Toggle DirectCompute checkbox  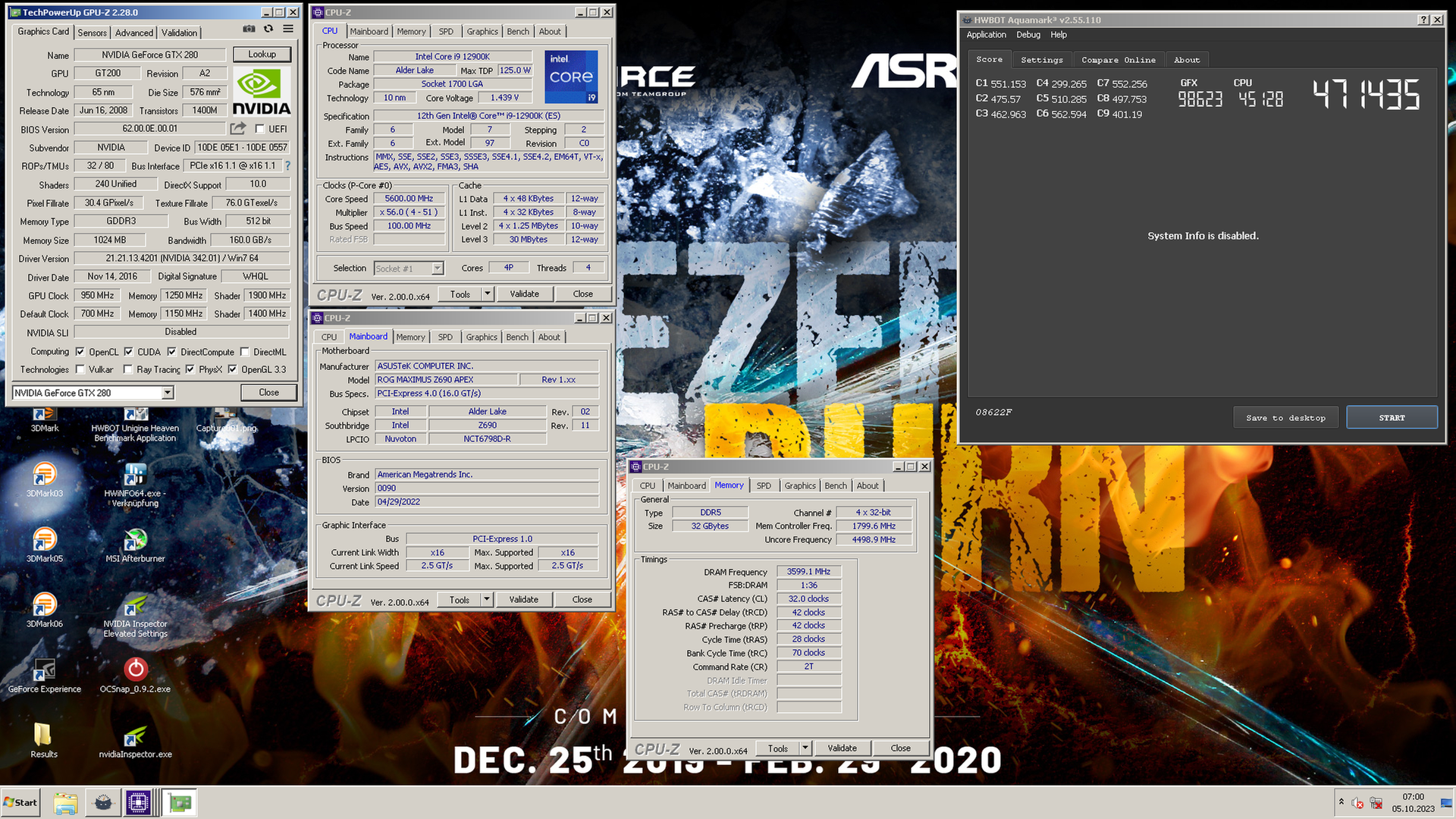pos(172,352)
